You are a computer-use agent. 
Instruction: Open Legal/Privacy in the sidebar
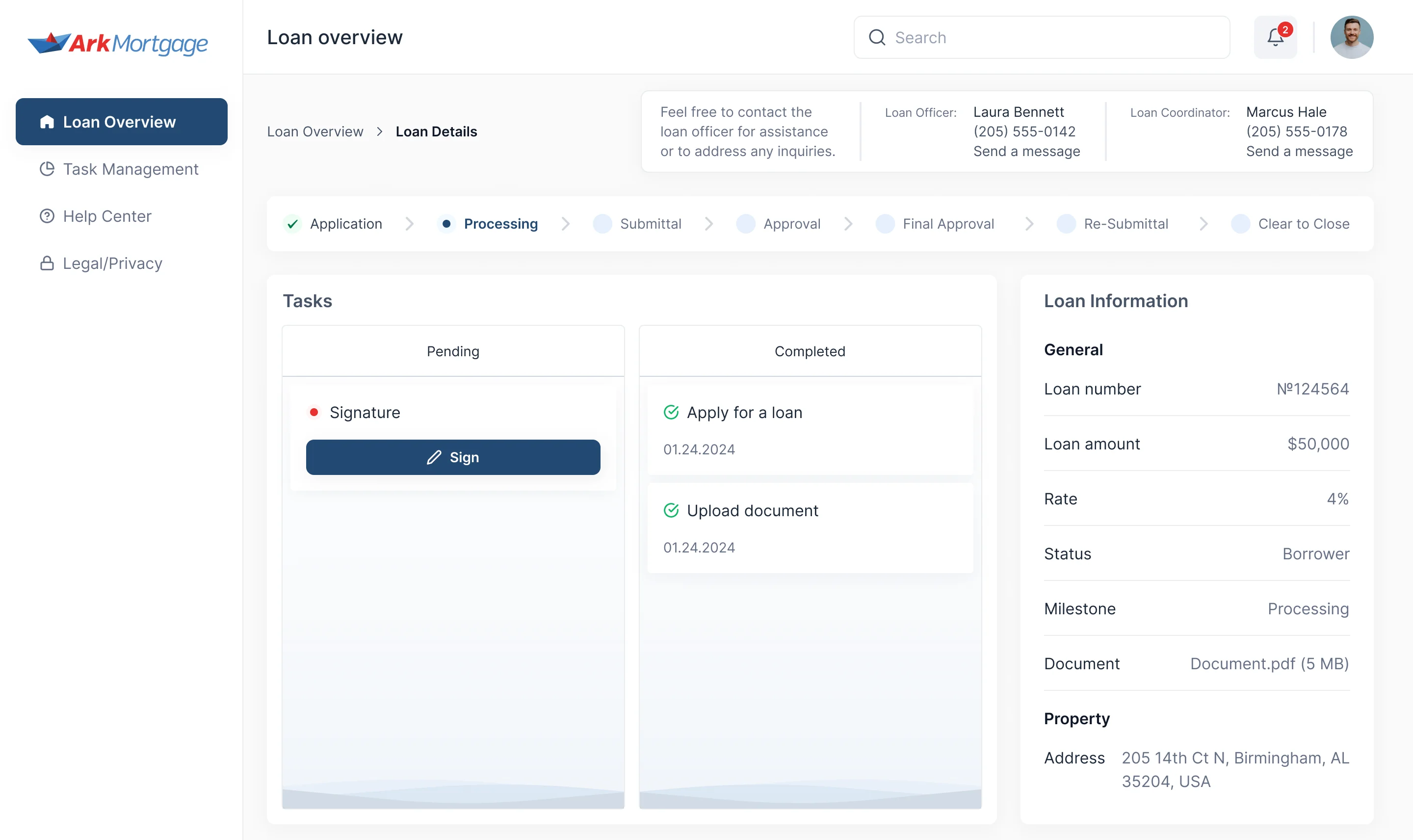(x=121, y=263)
